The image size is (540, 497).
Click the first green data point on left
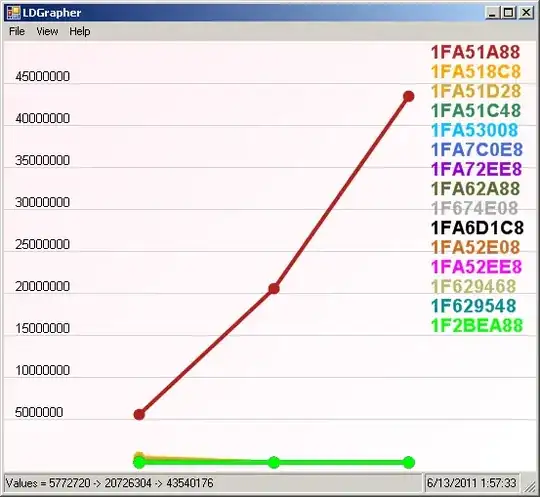point(139,462)
